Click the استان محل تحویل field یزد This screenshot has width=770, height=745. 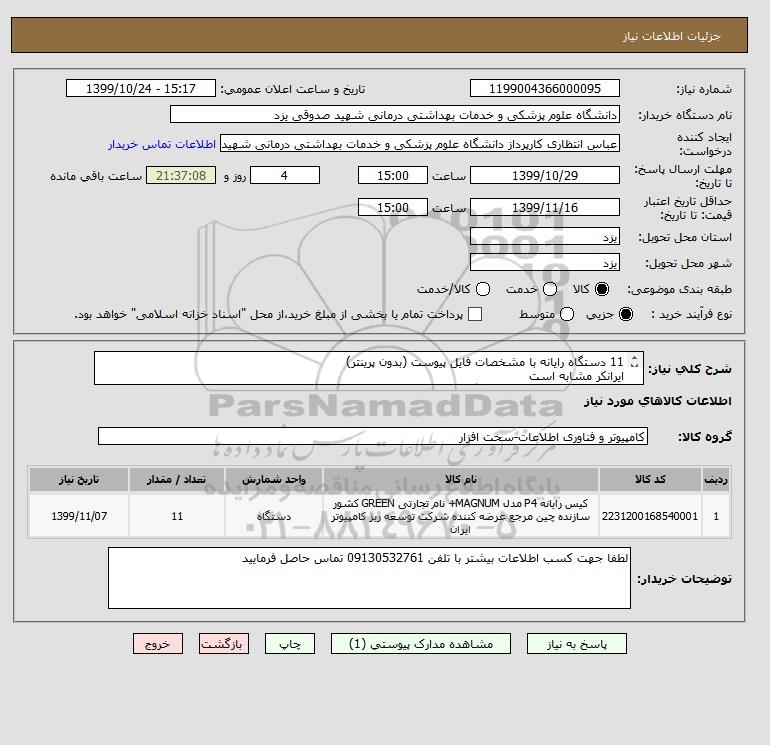coord(545,237)
